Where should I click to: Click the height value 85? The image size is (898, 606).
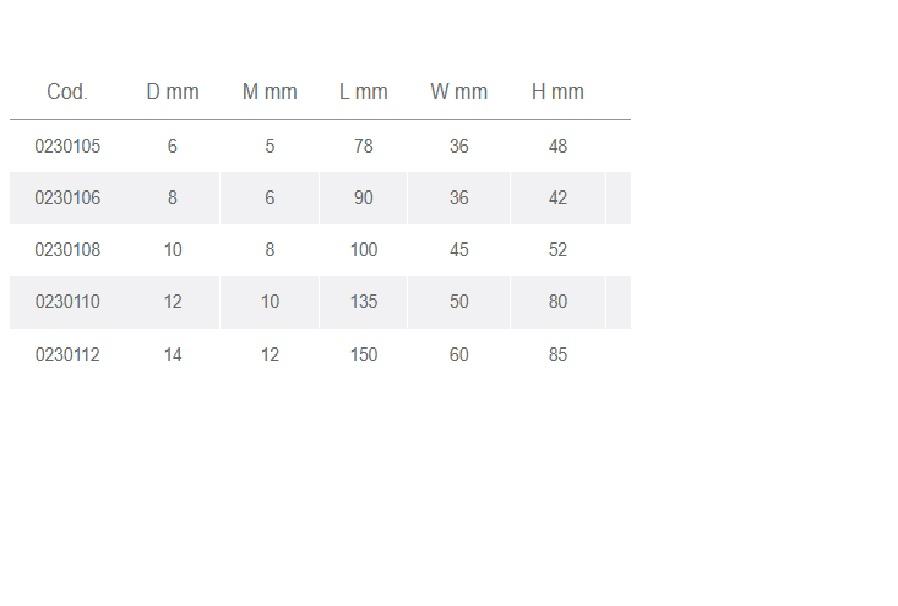[x=557, y=355]
